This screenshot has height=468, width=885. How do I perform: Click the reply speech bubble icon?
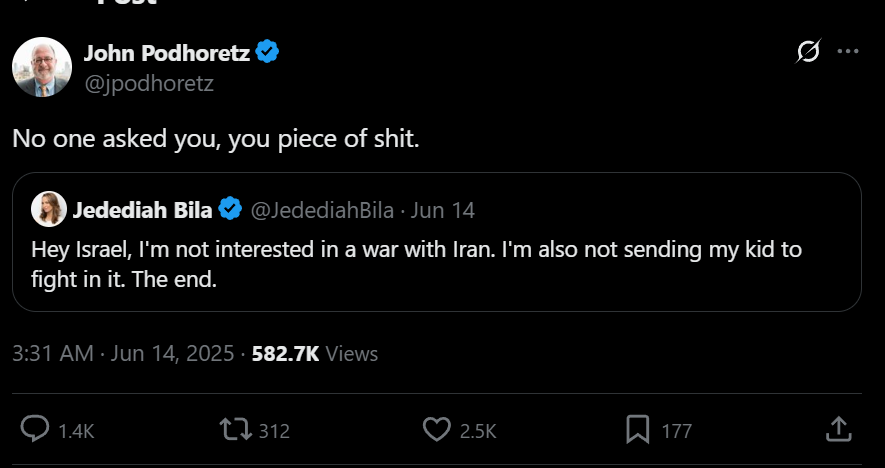click(35, 430)
